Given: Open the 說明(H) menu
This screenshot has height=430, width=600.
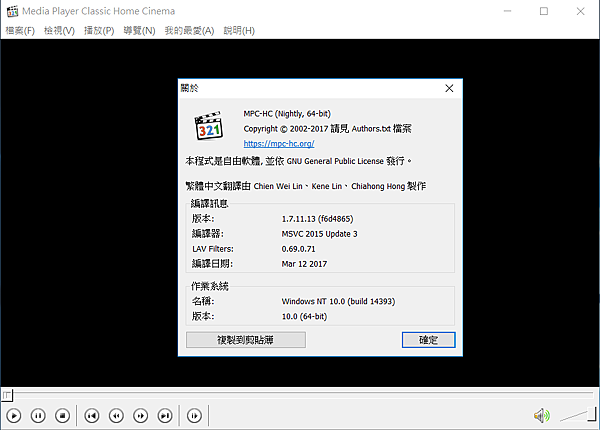Looking at the screenshot, I should (239, 31).
